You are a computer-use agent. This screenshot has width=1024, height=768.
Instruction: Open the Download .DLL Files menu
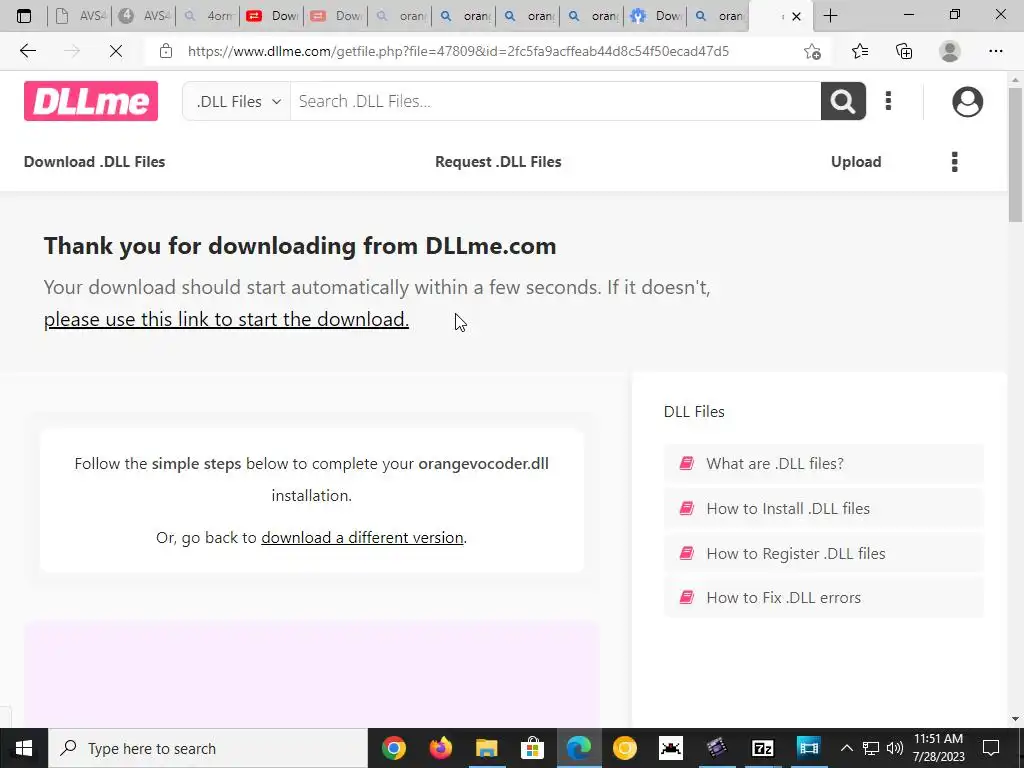[95, 162]
